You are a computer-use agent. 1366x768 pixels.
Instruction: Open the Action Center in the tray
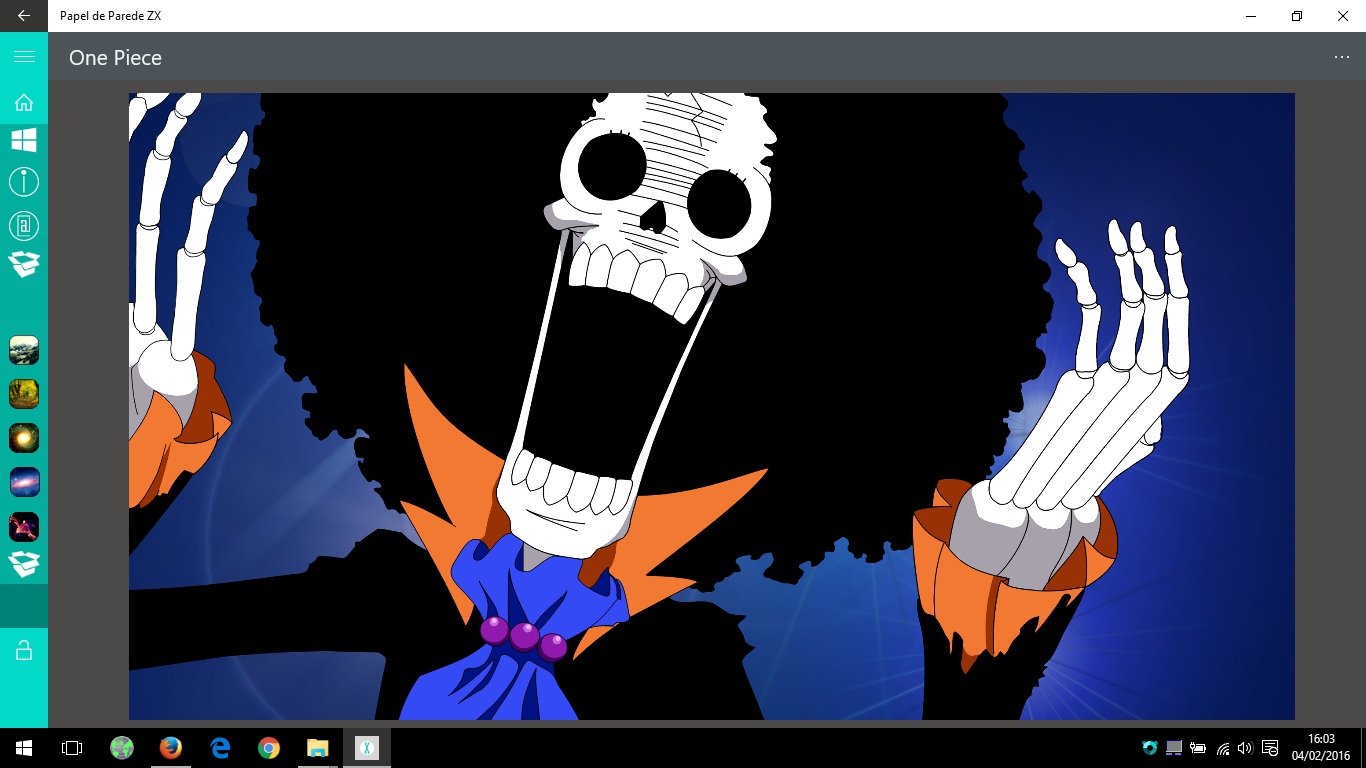[x=1269, y=747]
